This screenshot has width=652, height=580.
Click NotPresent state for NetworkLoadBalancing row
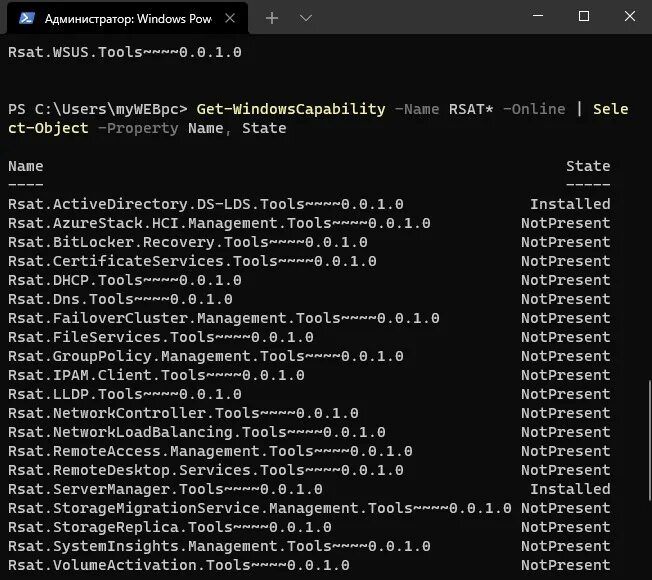tap(566, 432)
